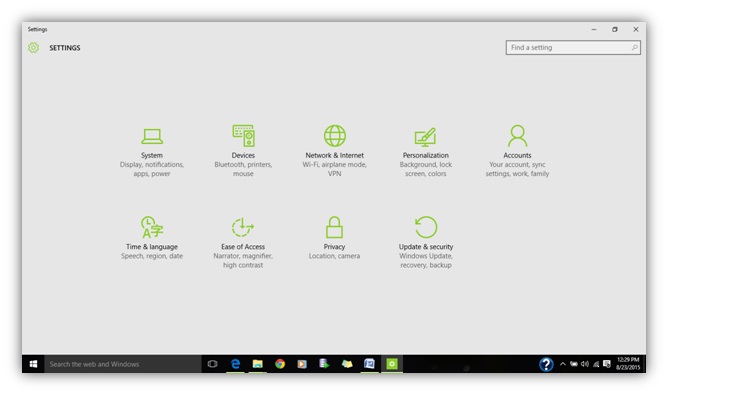Viewport: 736px width, 395px height.
Task: Minimize the Settings window
Action: click(x=594, y=29)
